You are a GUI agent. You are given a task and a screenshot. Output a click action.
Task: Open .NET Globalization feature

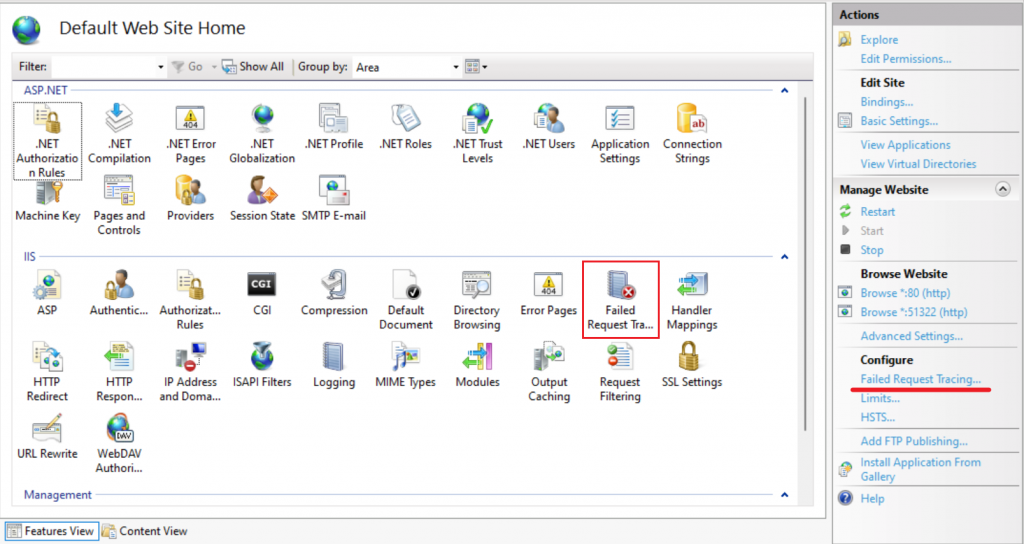262,134
